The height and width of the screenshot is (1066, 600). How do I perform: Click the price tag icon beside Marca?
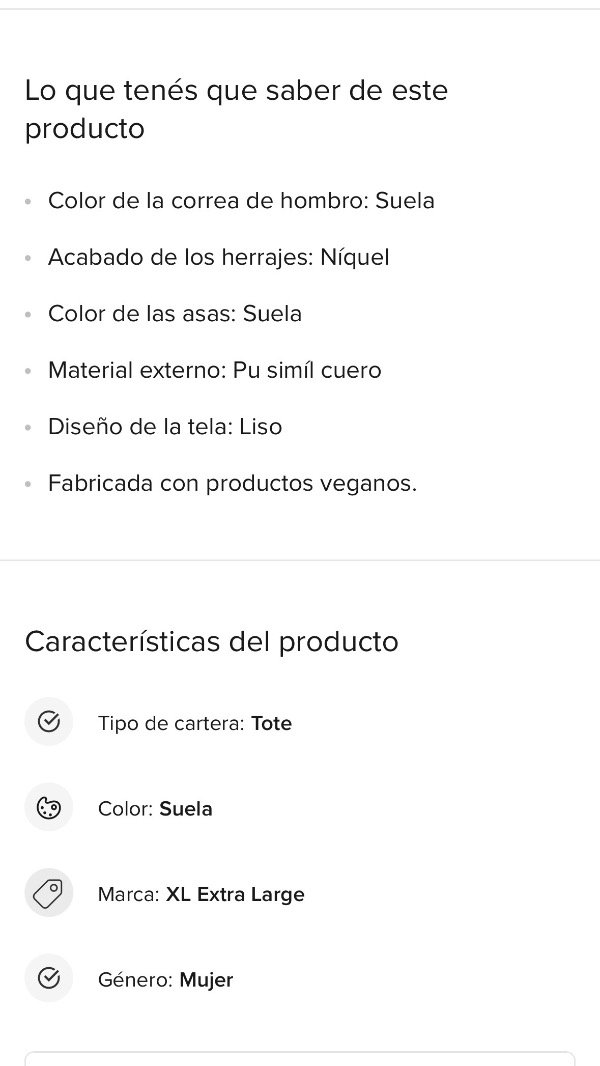(48, 893)
